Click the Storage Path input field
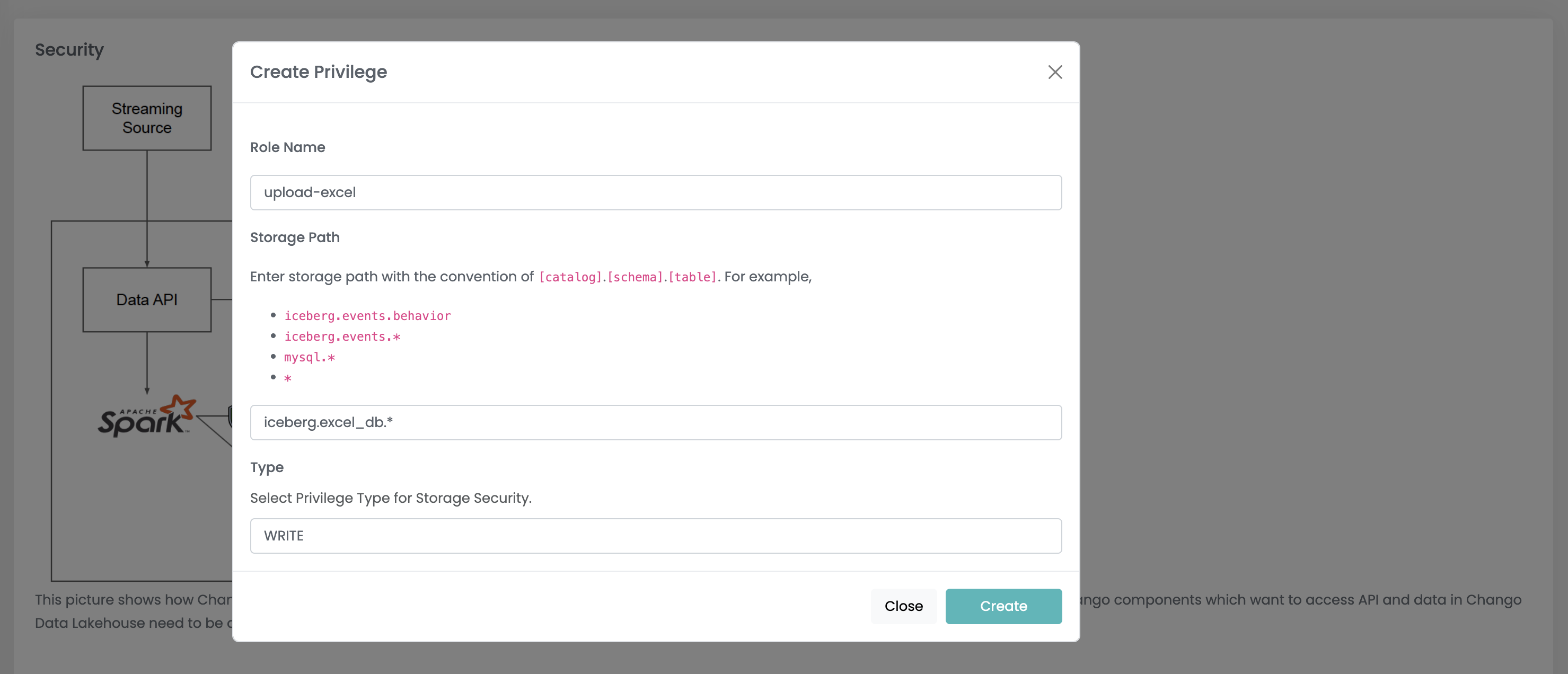Screen dimensions: 1568x674 click(x=656, y=422)
